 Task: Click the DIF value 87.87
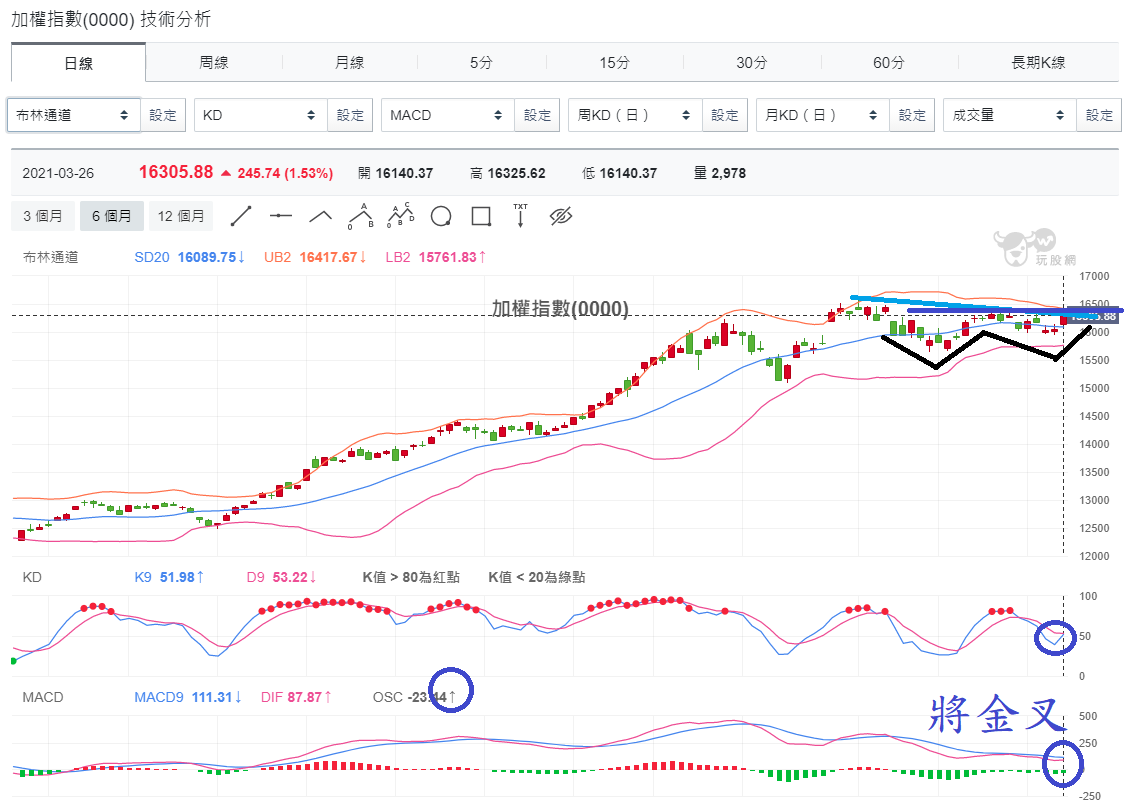(305, 697)
